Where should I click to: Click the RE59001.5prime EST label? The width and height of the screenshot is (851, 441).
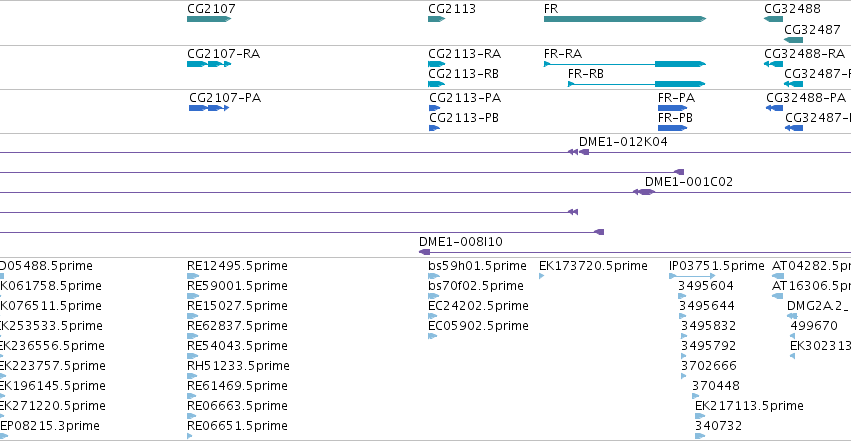coord(237,286)
